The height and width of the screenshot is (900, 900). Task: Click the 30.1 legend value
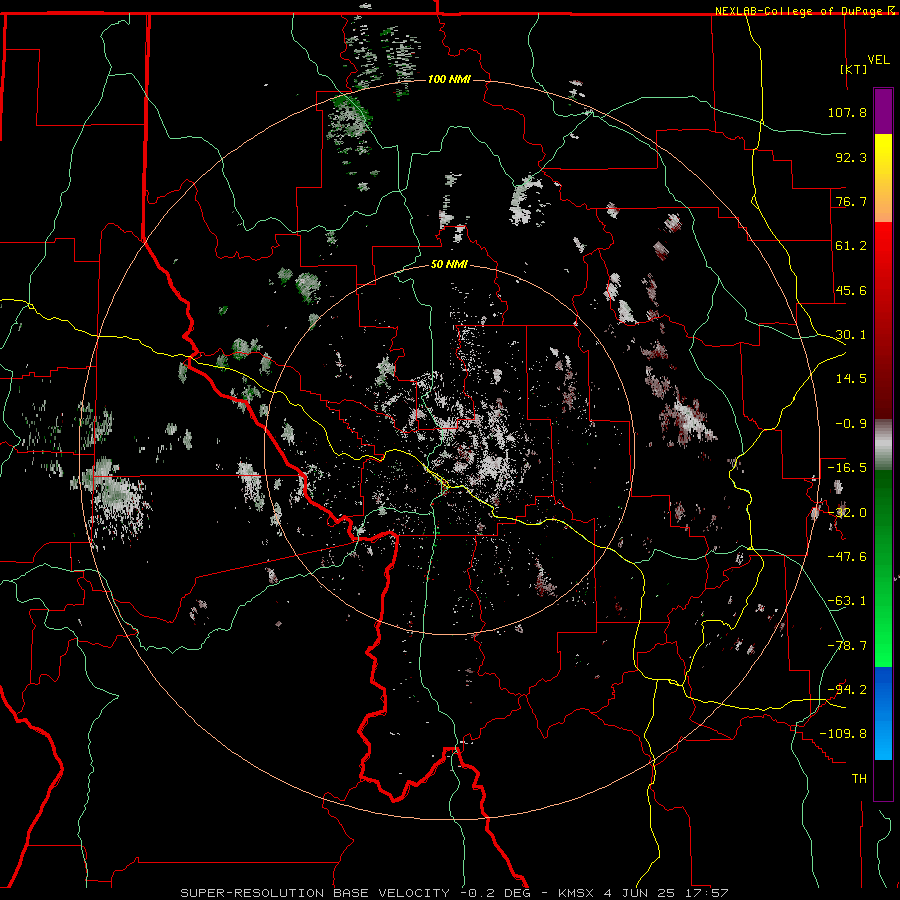[x=851, y=335]
